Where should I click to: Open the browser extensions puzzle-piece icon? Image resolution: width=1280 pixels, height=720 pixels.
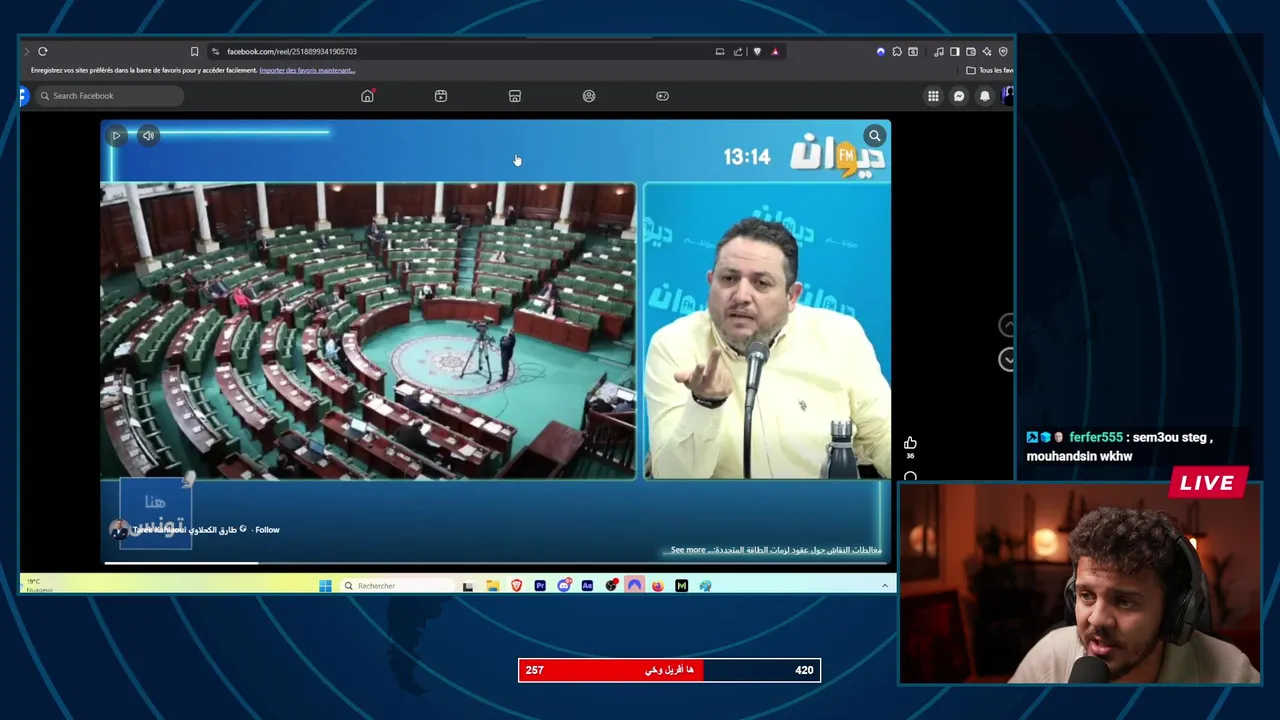click(897, 51)
